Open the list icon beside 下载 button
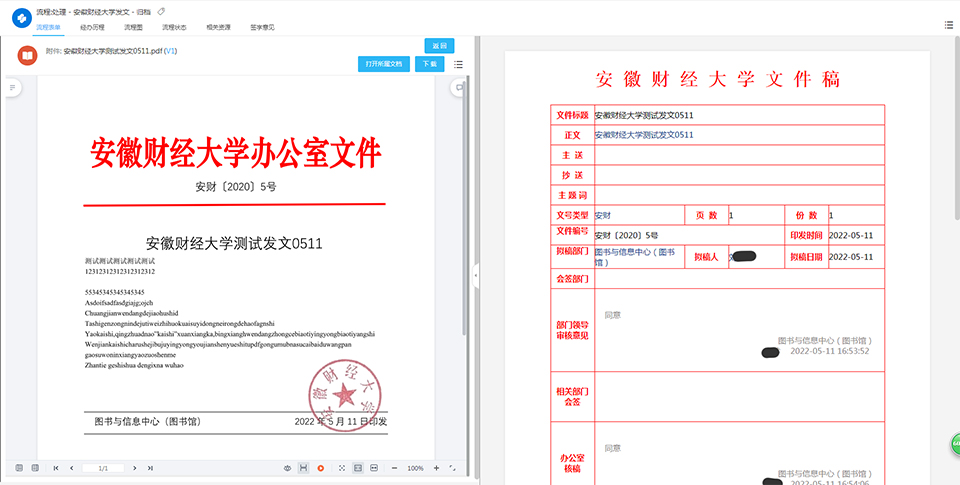 [459, 64]
